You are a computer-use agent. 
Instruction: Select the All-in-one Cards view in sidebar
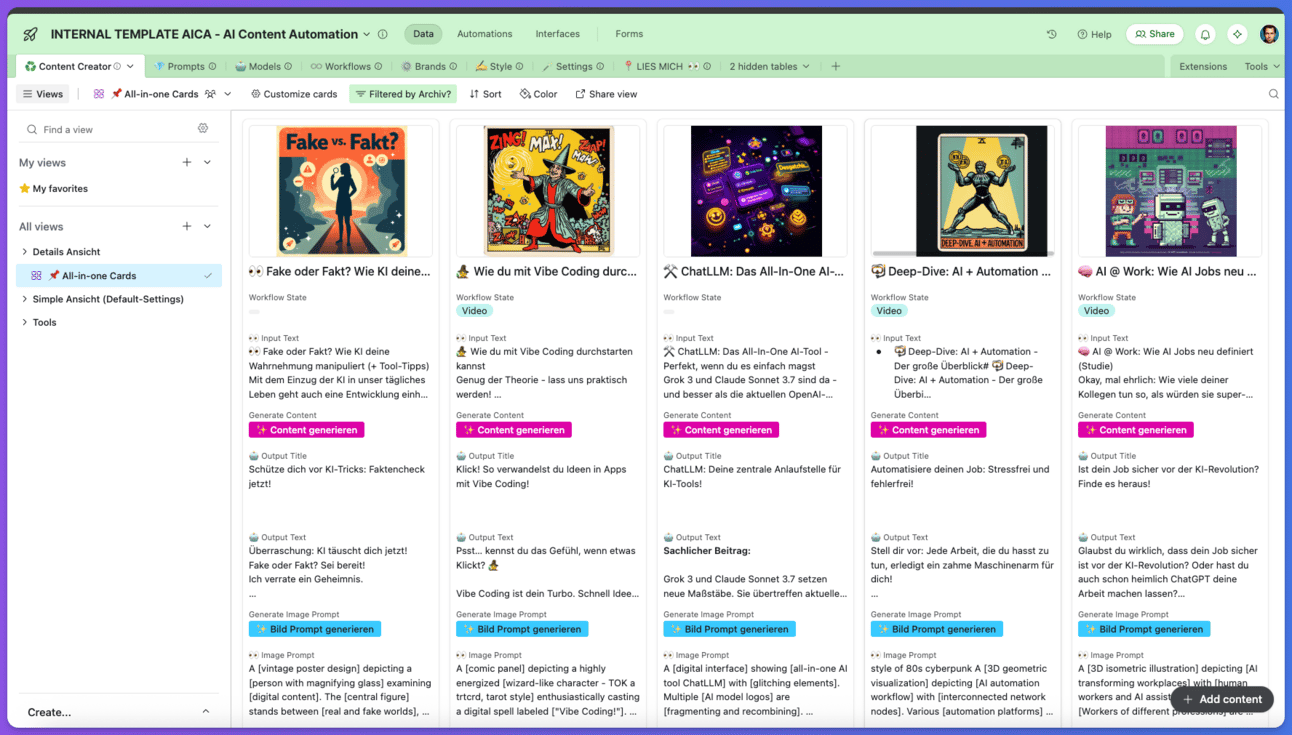coord(119,275)
